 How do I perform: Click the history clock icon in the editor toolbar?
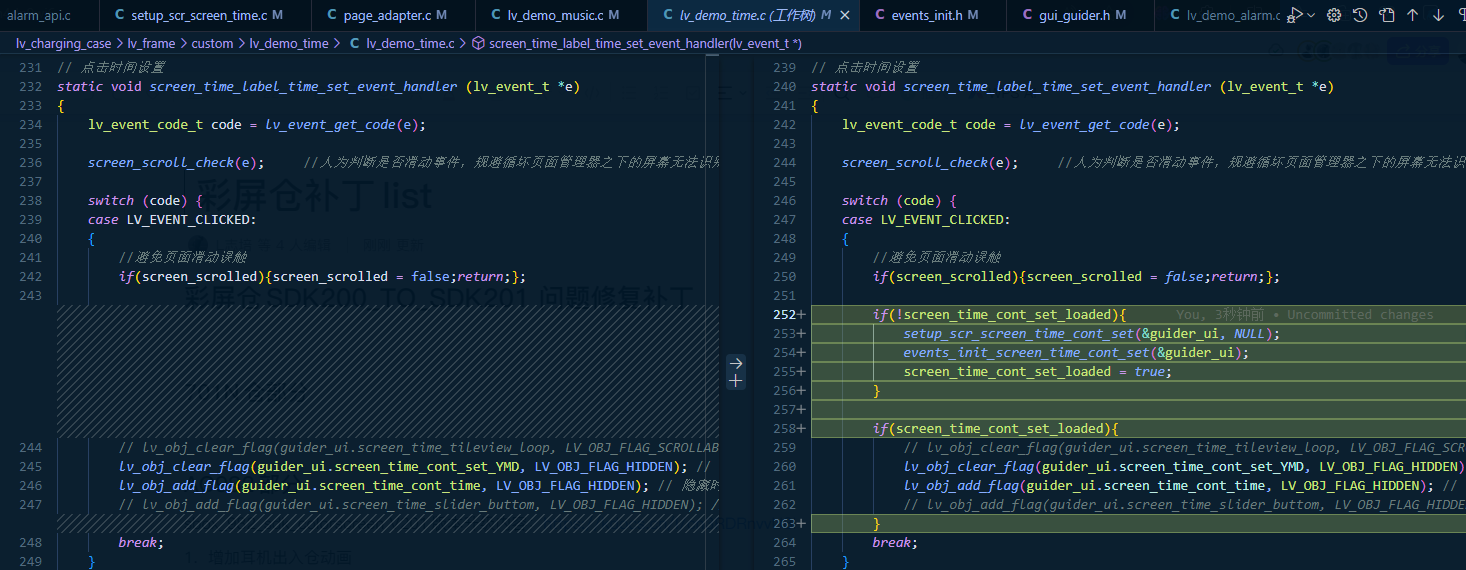tap(1360, 15)
